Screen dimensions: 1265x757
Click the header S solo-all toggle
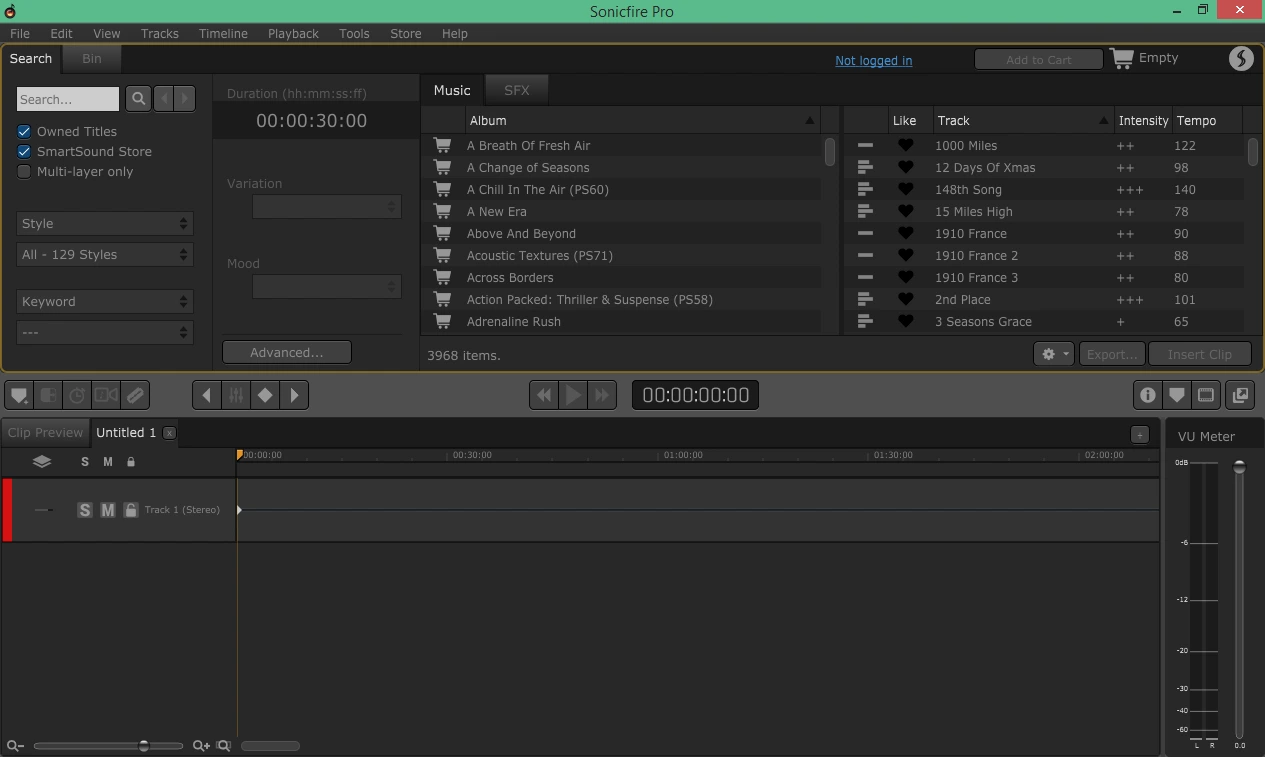click(85, 461)
